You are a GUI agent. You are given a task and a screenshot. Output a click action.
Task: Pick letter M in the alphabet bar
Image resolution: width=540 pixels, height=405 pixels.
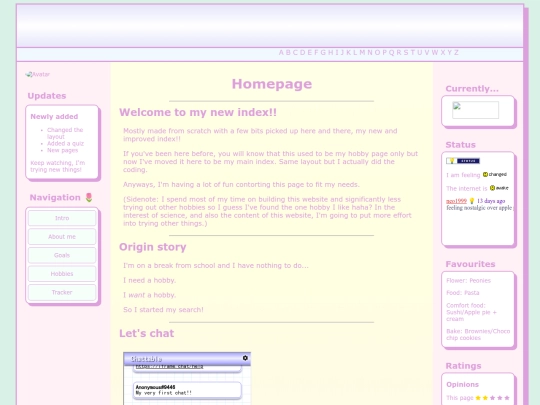click(362, 52)
